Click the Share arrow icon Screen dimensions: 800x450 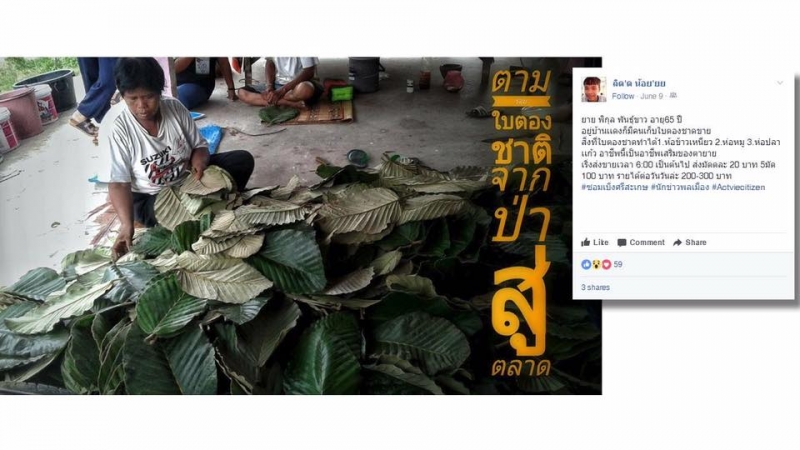coord(678,242)
